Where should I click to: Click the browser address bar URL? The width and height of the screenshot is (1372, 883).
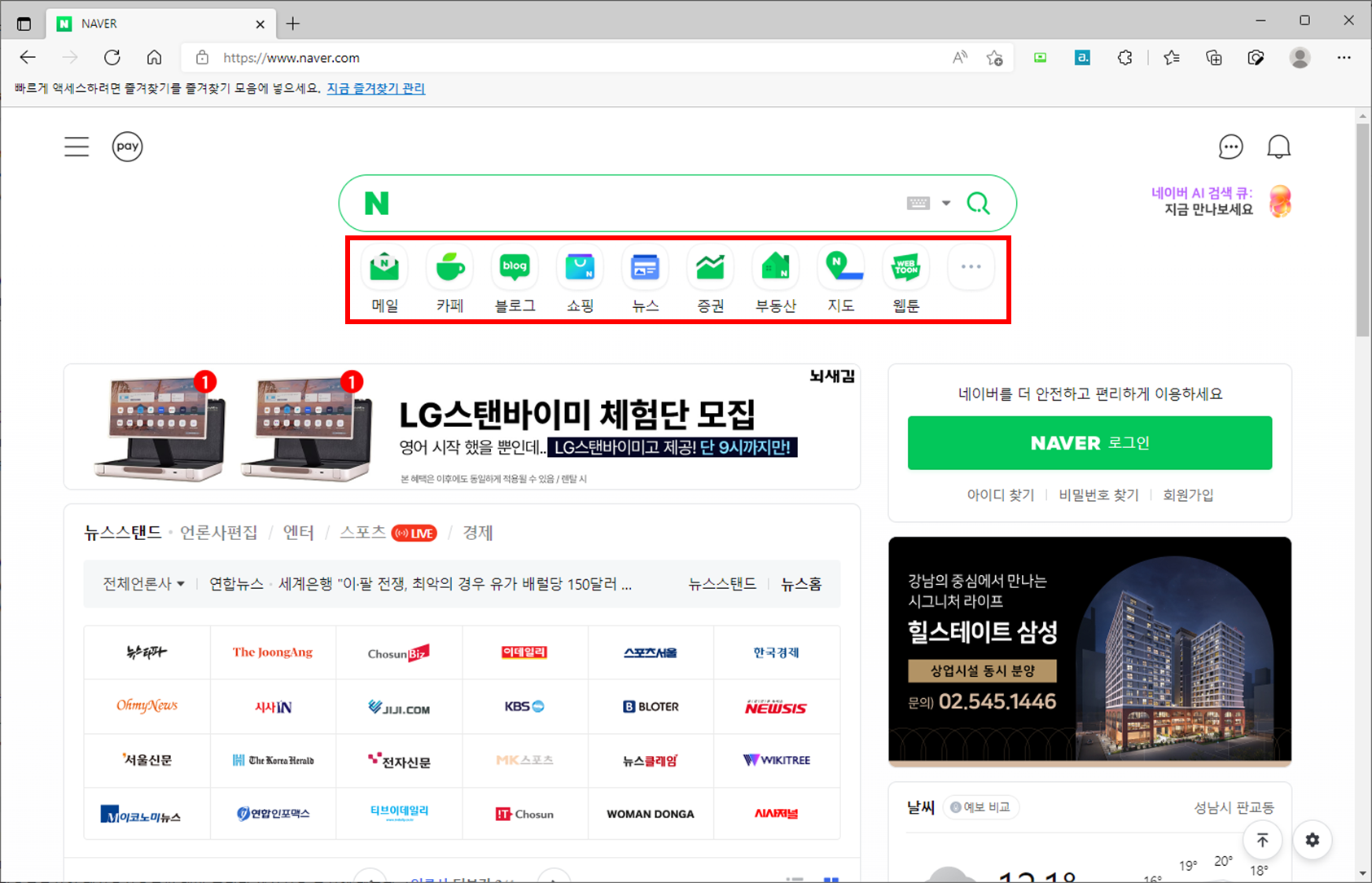point(291,58)
